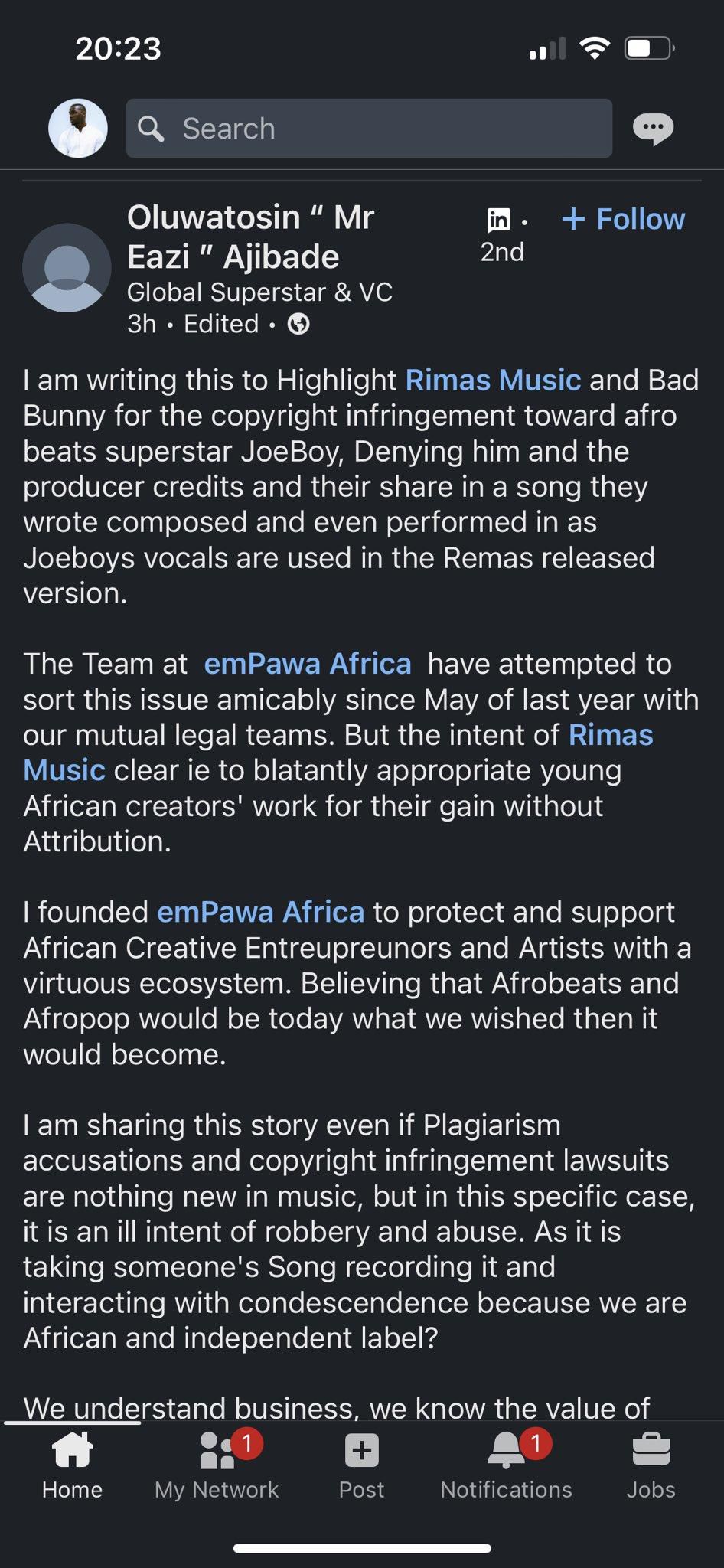Tap the '2nd' connection label

coord(502,253)
